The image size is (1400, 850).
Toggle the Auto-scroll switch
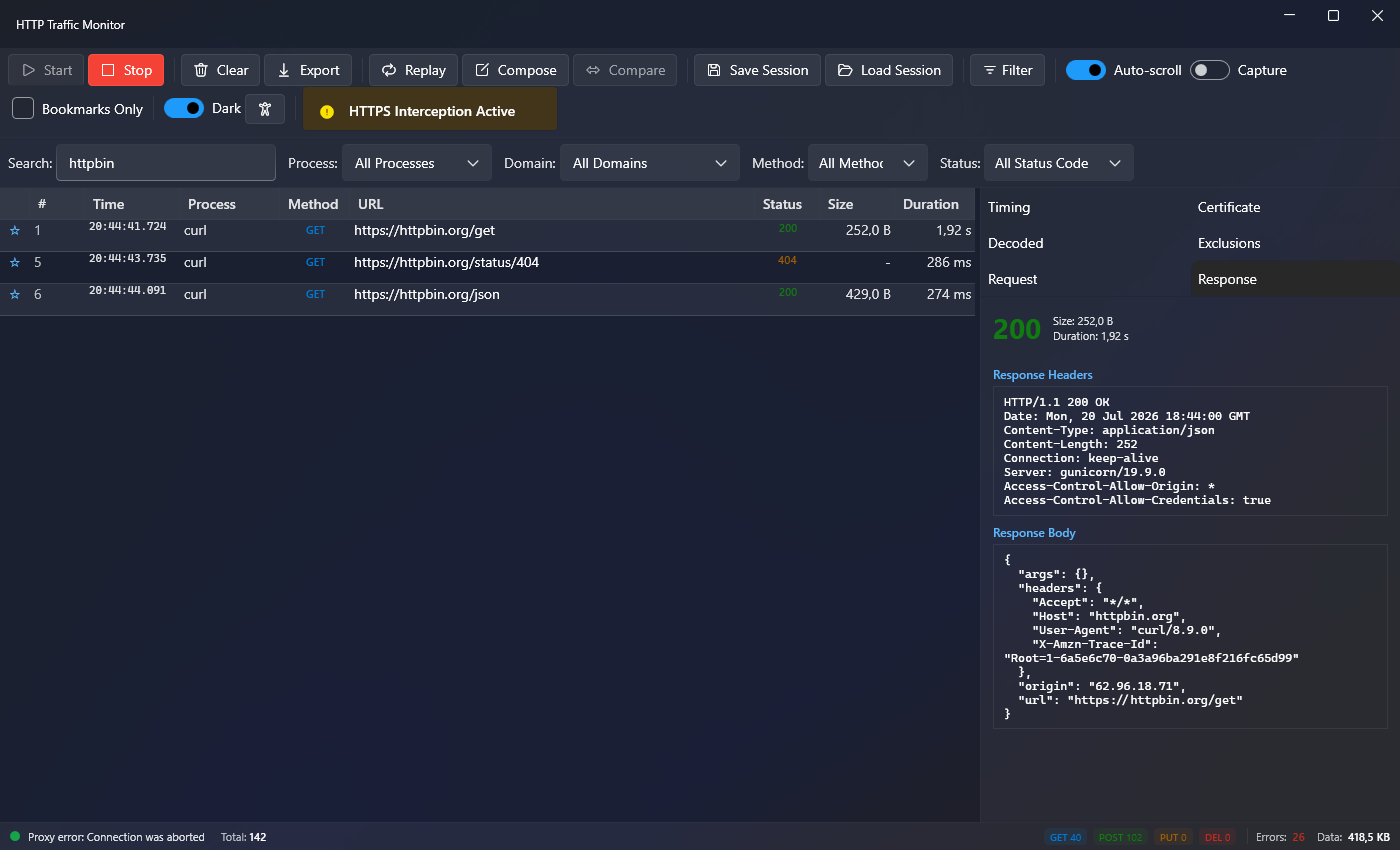click(x=1086, y=70)
